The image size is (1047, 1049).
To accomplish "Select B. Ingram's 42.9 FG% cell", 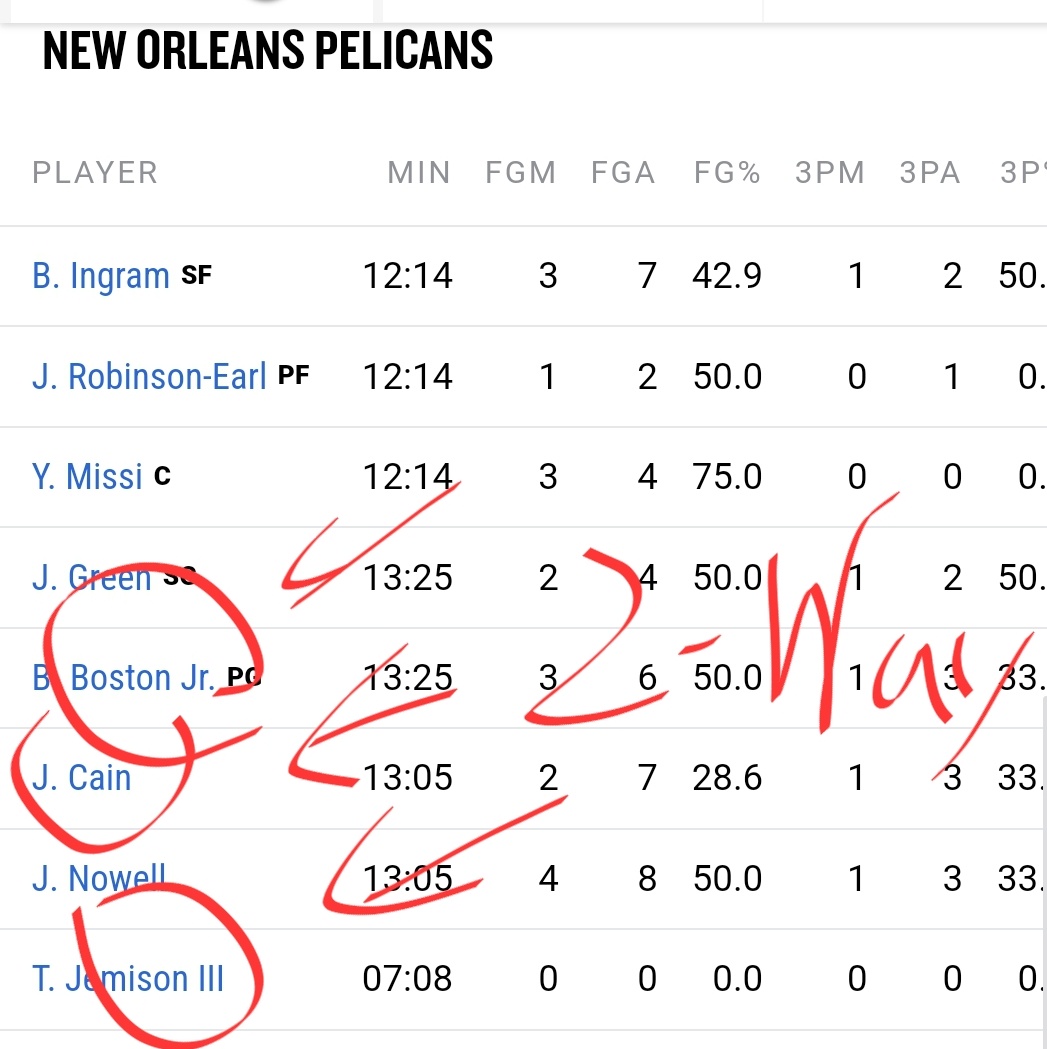I will tap(727, 276).
